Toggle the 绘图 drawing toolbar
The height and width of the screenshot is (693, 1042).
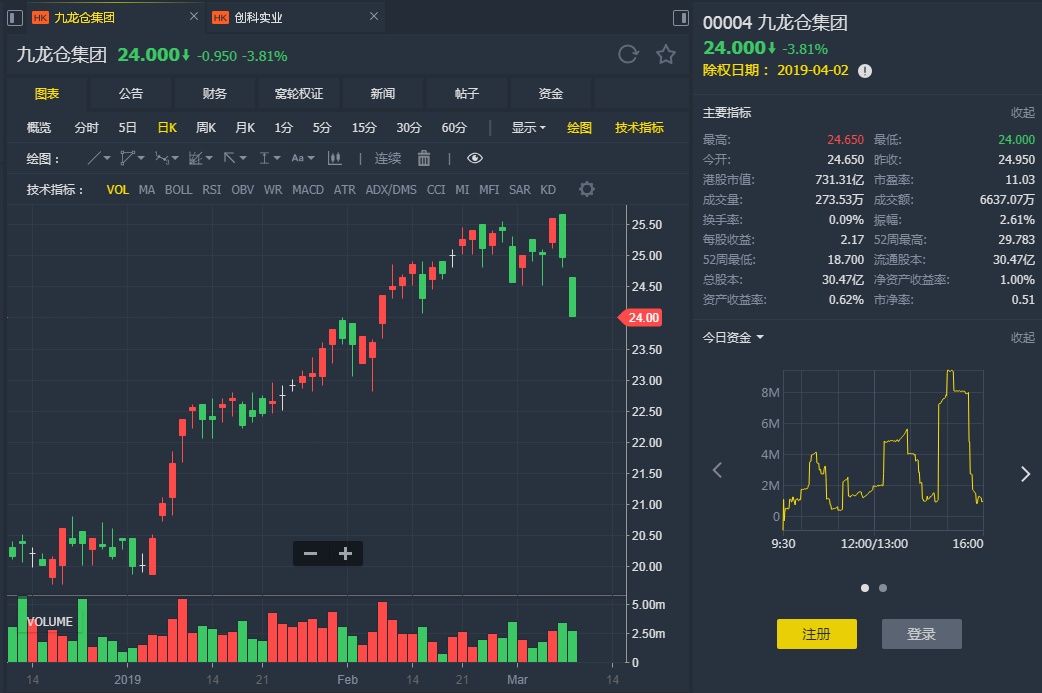click(580, 127)
